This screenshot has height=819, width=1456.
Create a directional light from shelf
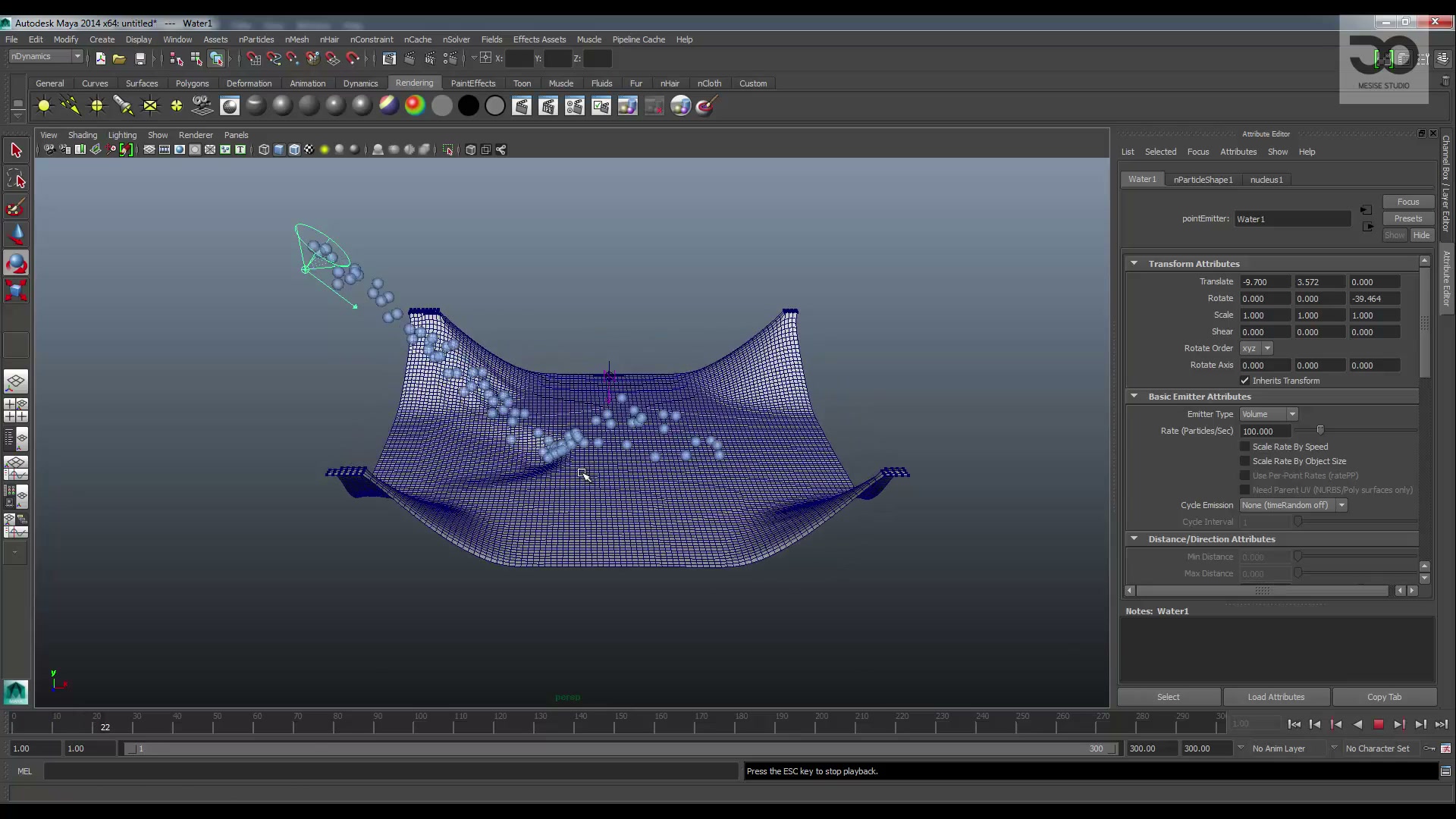click(x=71, y=106)
